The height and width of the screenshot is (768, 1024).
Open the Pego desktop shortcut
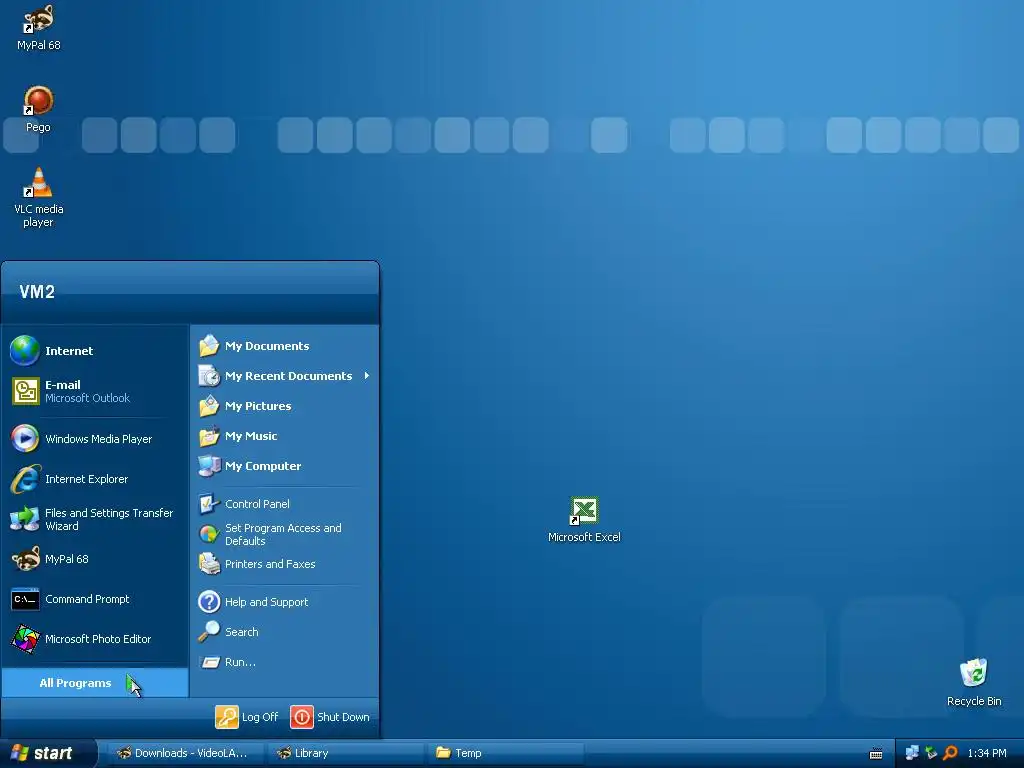[39, 101]
